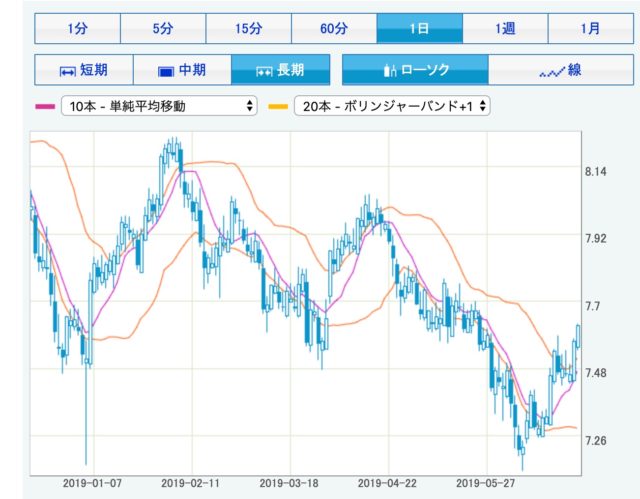Click the 1日 daily interval tab
This screenshot has width=640, height=499.
(x=420, y=28)
